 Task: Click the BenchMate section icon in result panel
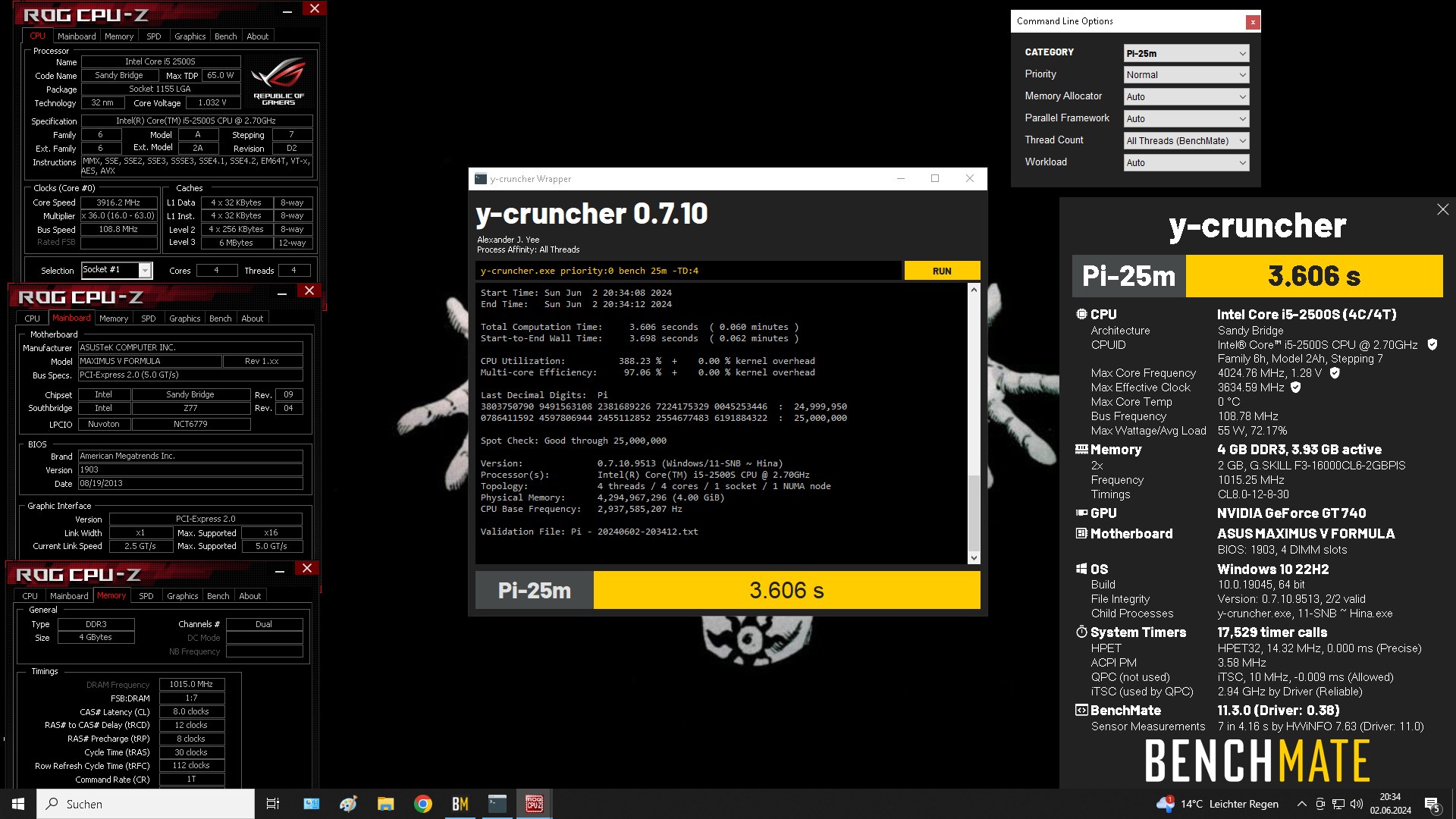click(x=1081, y=710)
